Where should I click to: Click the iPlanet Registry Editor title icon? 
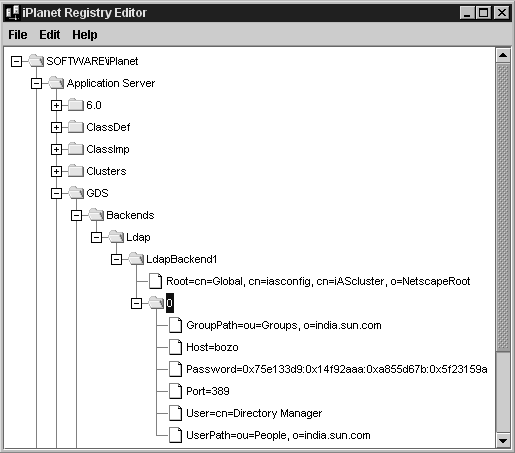click(x=12, y=13)
